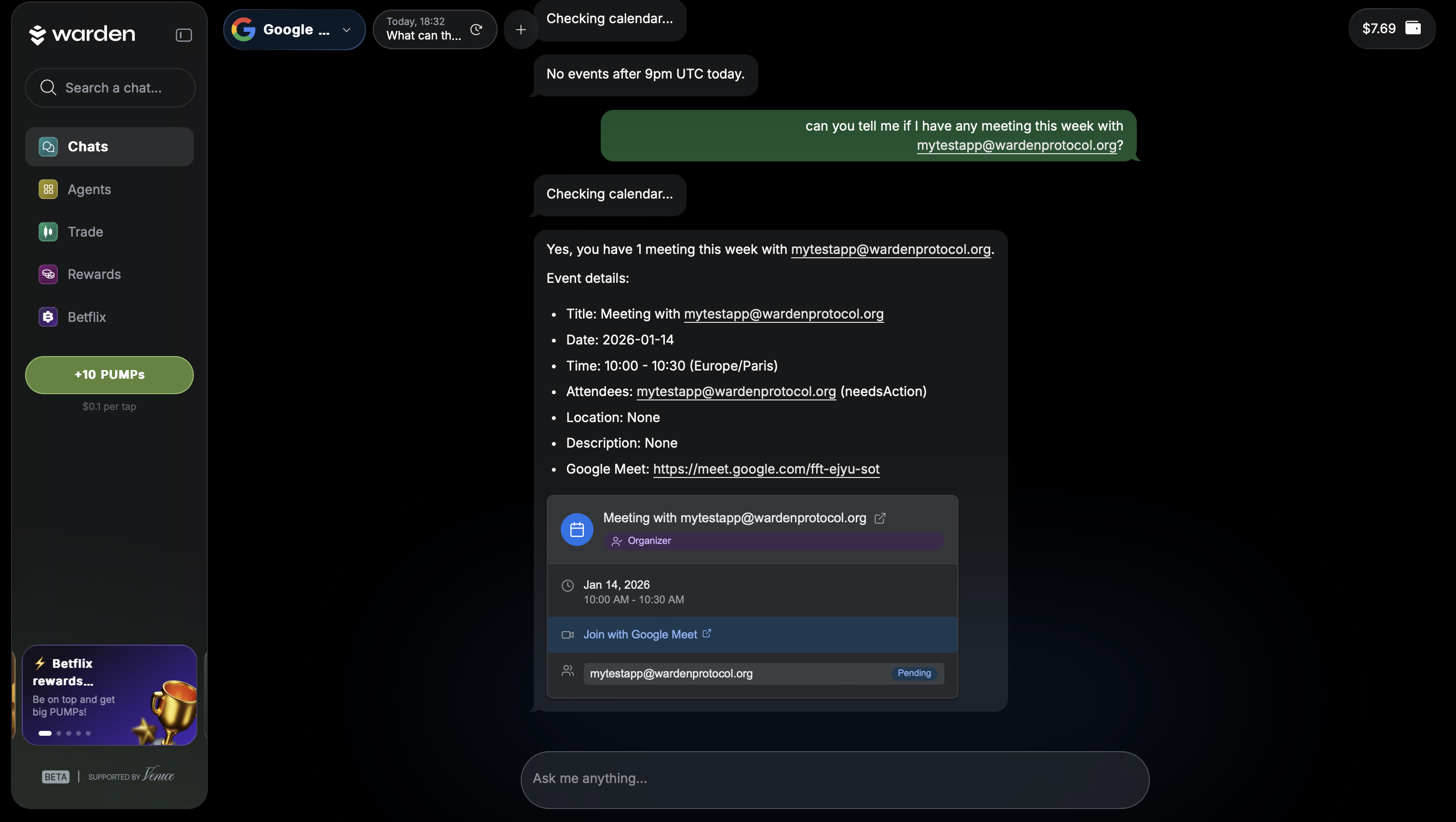Focus the Search a chat field
The image size is (1456, 822).
tap(113, 88)
